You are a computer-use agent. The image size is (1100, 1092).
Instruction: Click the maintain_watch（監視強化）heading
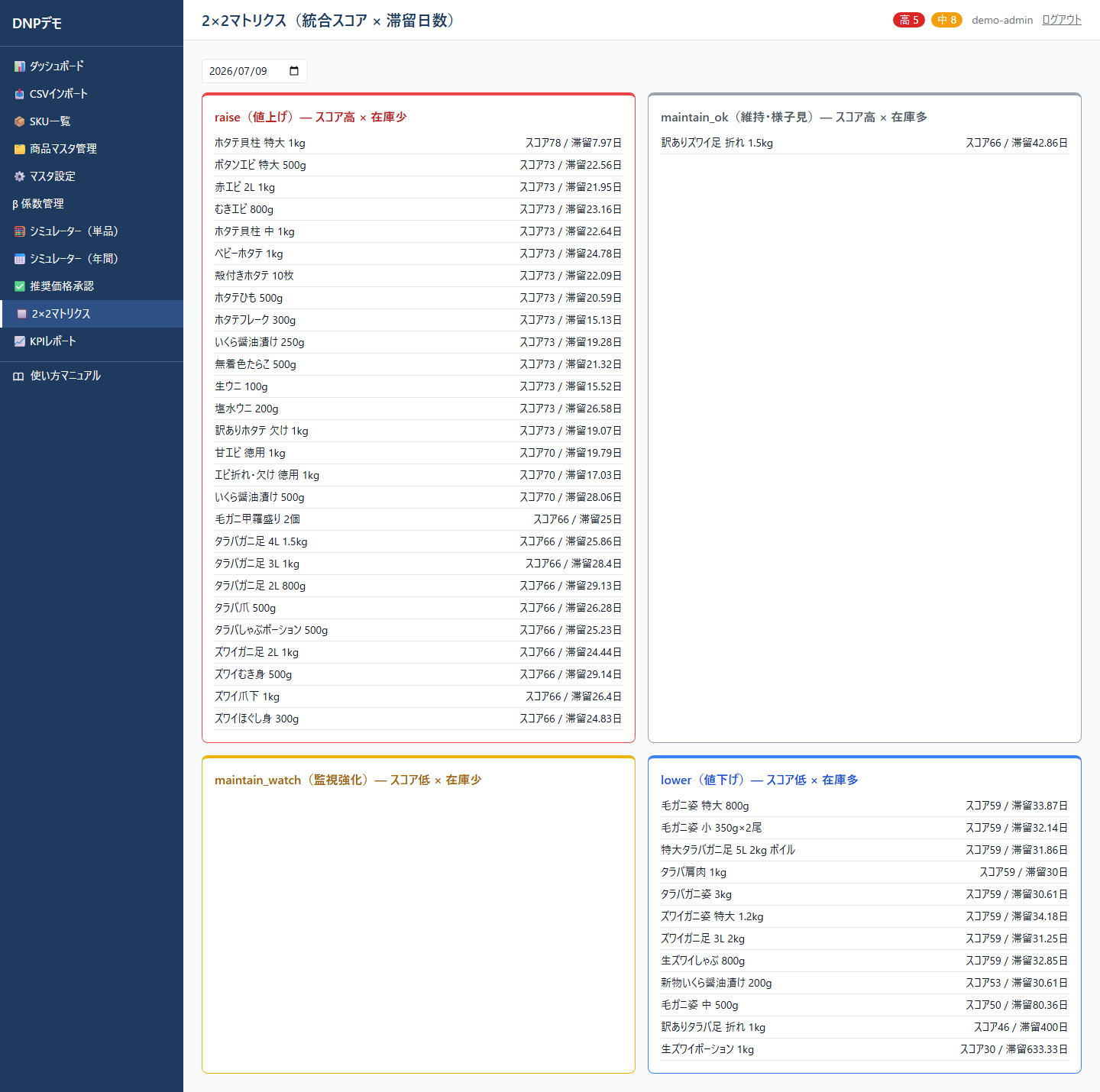point(348,780)
